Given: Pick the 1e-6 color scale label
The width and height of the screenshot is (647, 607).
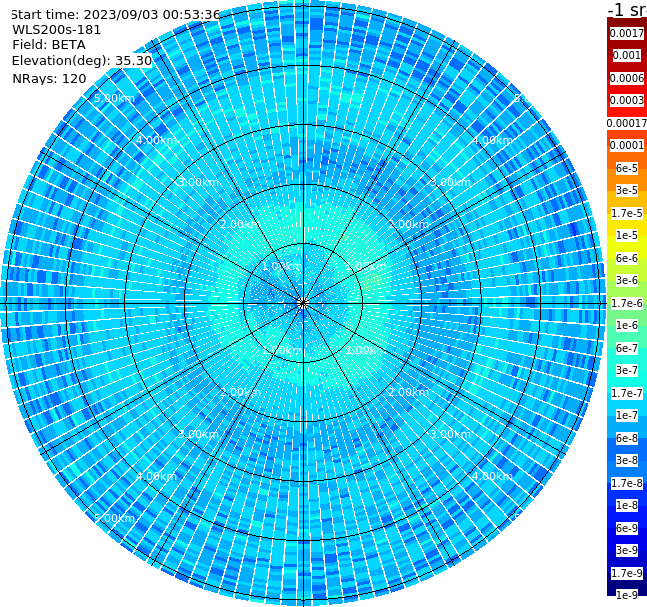Looking at the screenshot, I should coord(627,325).
